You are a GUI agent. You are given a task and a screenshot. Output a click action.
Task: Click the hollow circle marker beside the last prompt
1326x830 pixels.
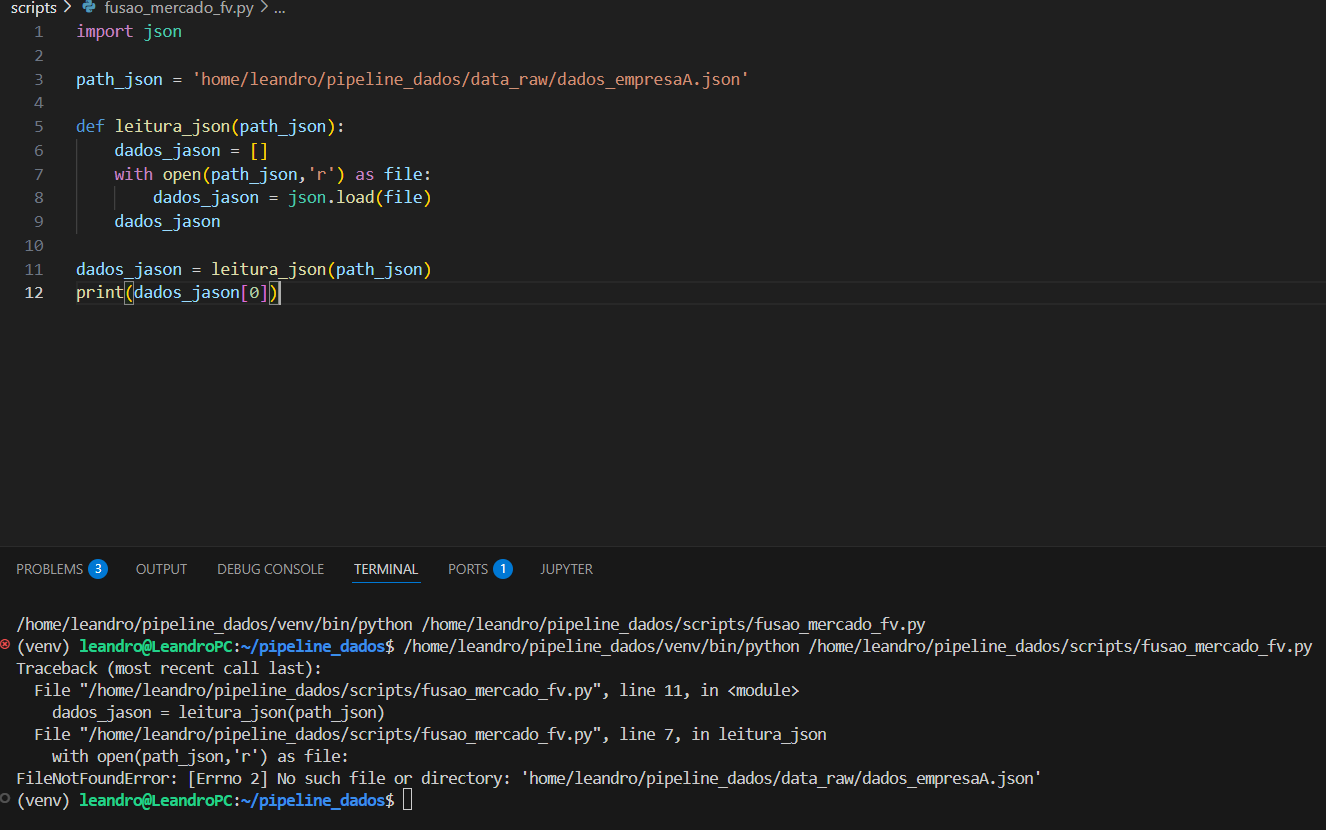click(6, 799)
